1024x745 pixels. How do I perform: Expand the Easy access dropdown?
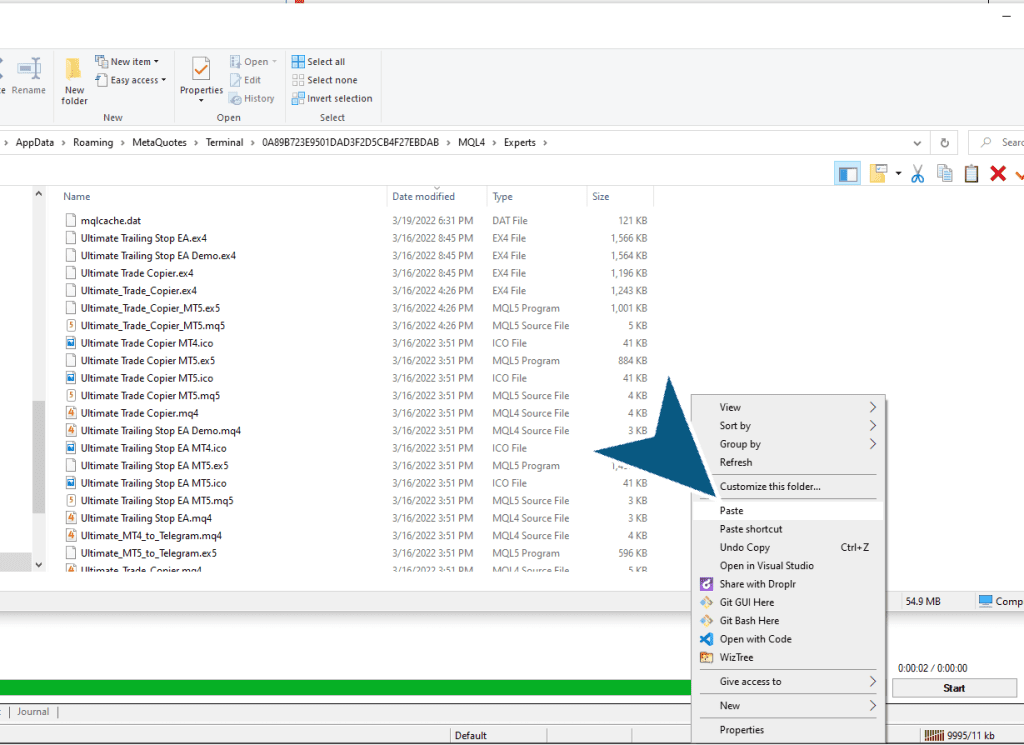pos(128,80)
